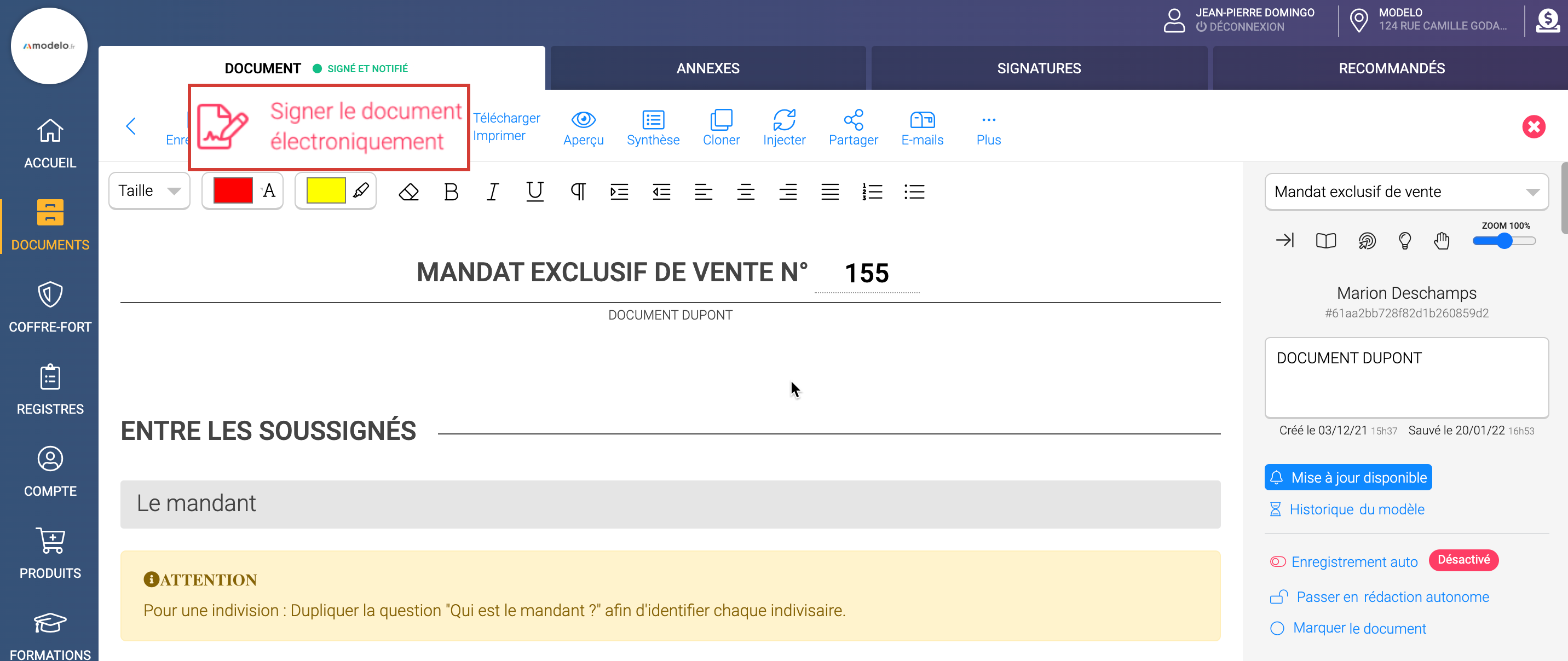Open the Partager share icon
Image resolution: width=1568 pixels, height=661 pixels.
coord(853,120)
